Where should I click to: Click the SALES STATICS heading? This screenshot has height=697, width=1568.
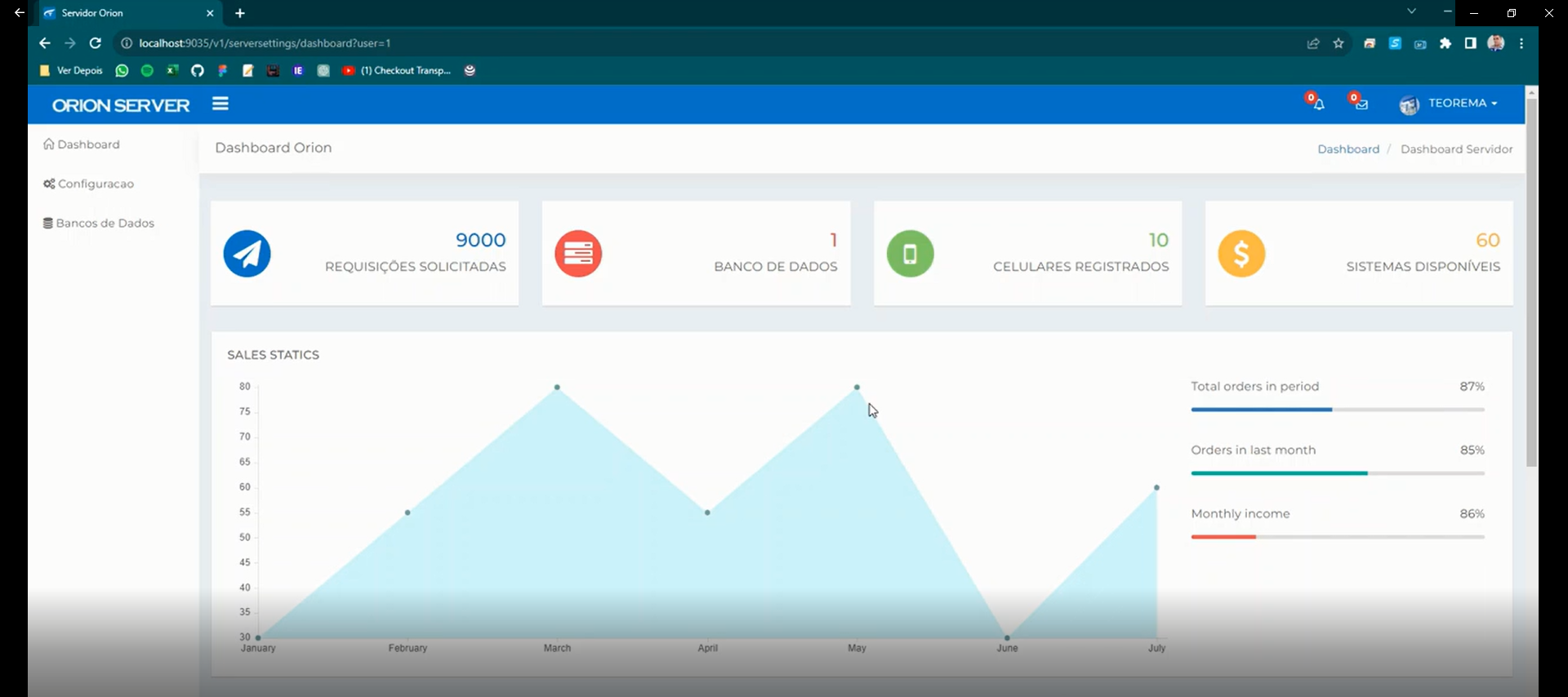274,355
